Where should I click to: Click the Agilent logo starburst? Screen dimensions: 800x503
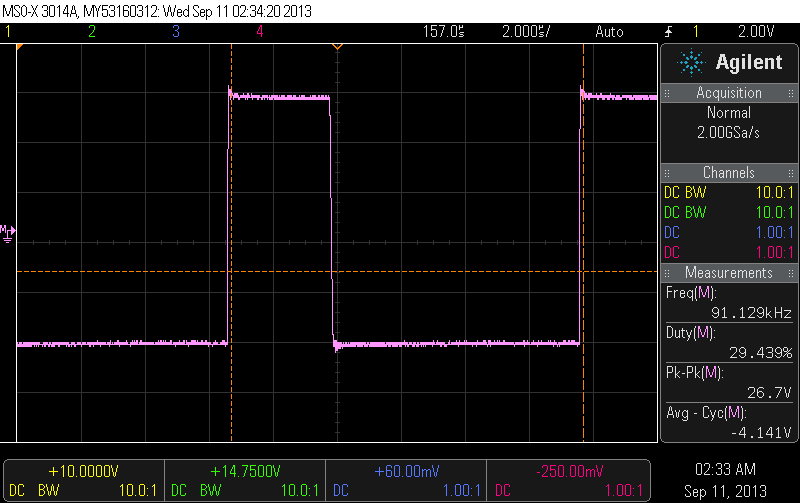pos(691,62)
